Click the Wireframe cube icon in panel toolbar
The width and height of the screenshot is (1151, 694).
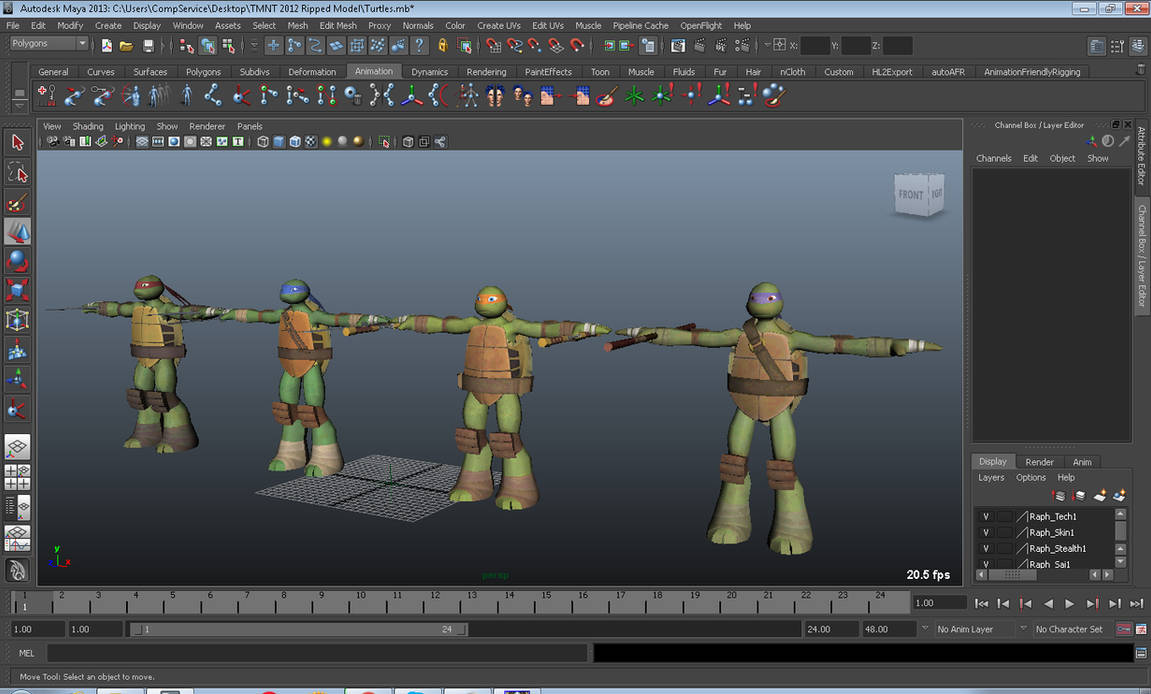[x=263, y=142]
